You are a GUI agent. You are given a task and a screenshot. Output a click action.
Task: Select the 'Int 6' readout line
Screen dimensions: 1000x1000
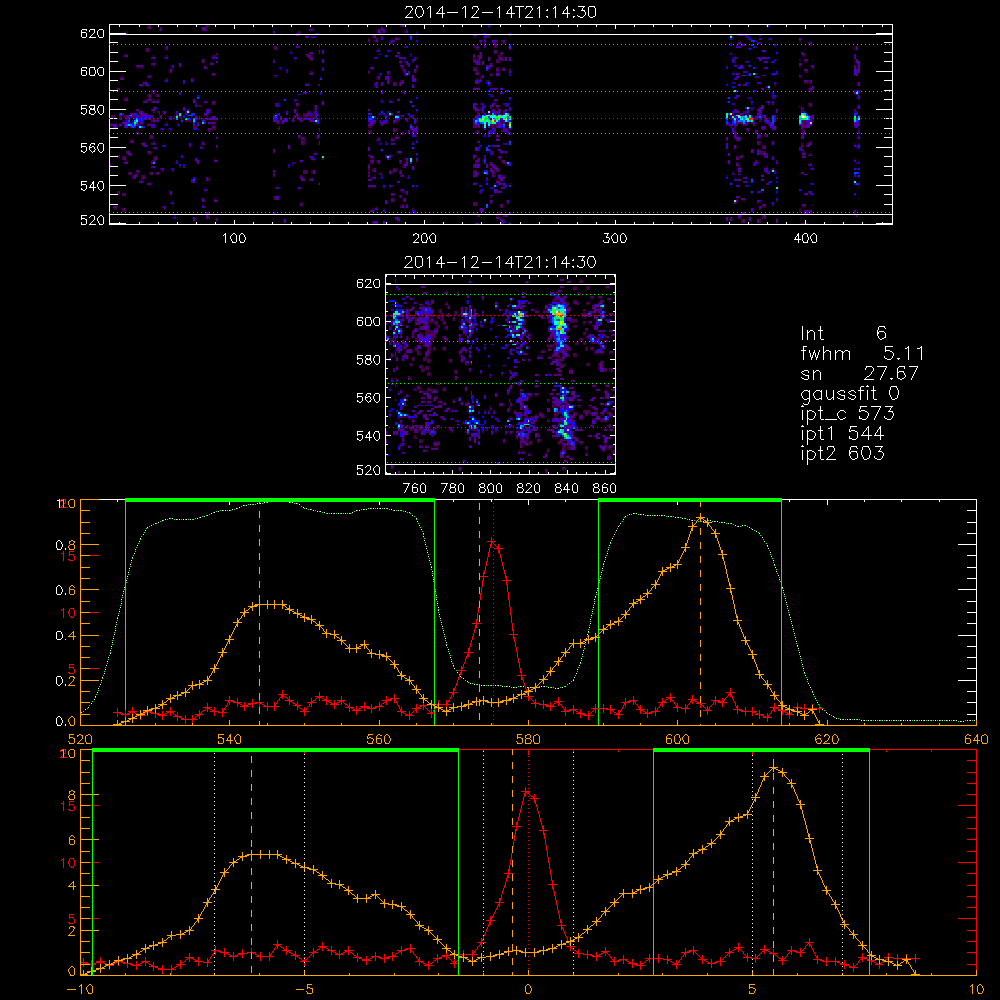(x=843, y=333)
